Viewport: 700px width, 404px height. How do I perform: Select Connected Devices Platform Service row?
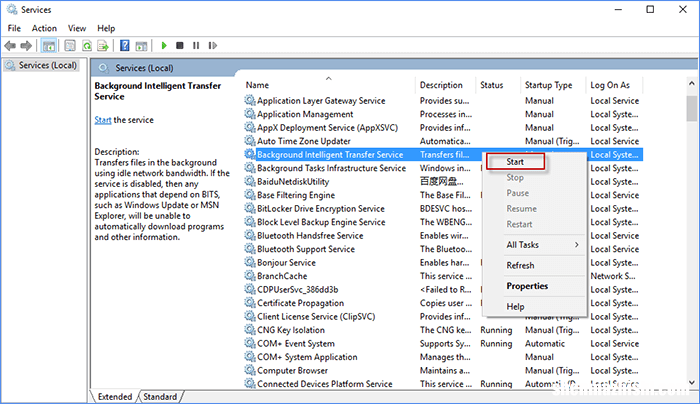[443, 383]
